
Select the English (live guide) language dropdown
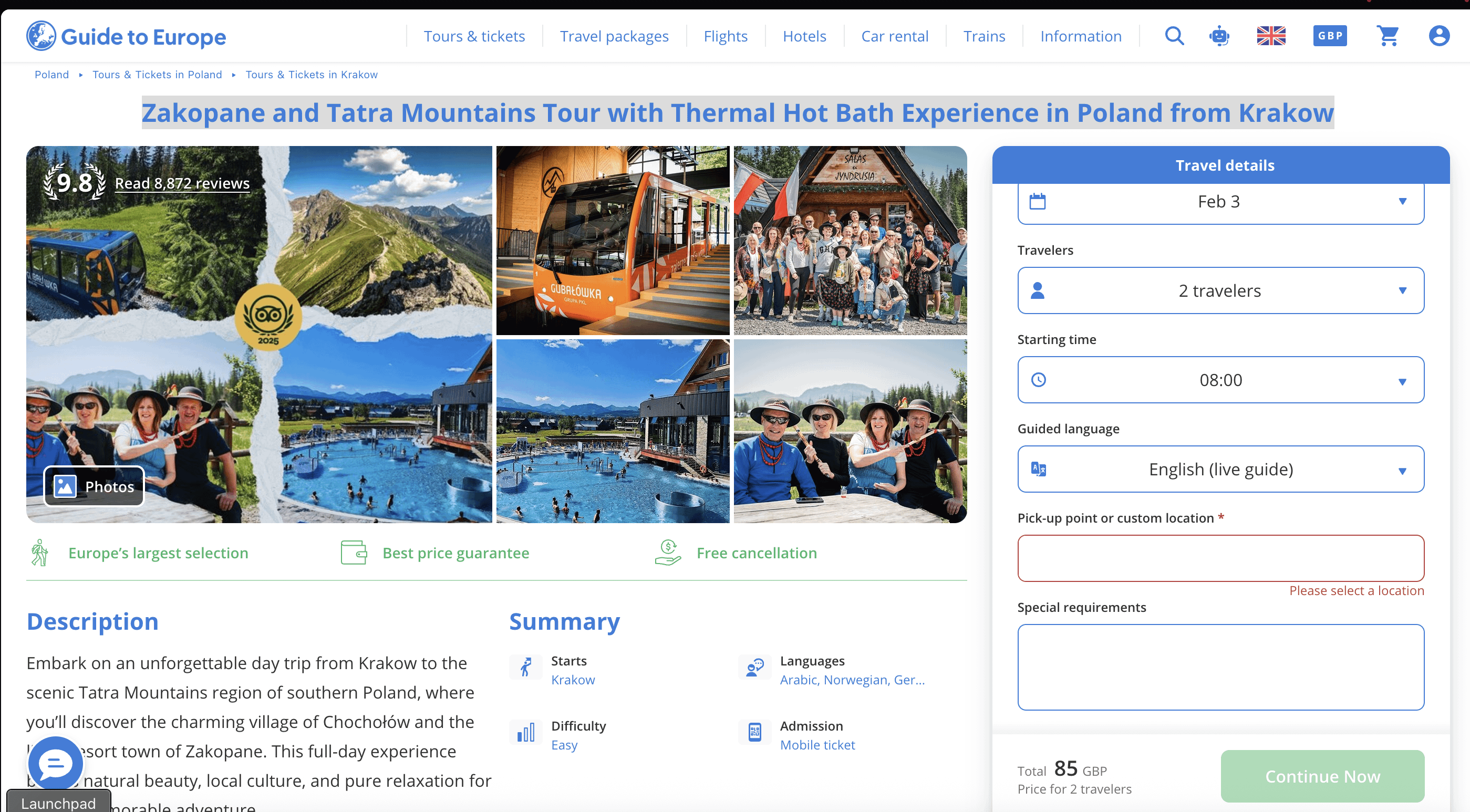1220,469
